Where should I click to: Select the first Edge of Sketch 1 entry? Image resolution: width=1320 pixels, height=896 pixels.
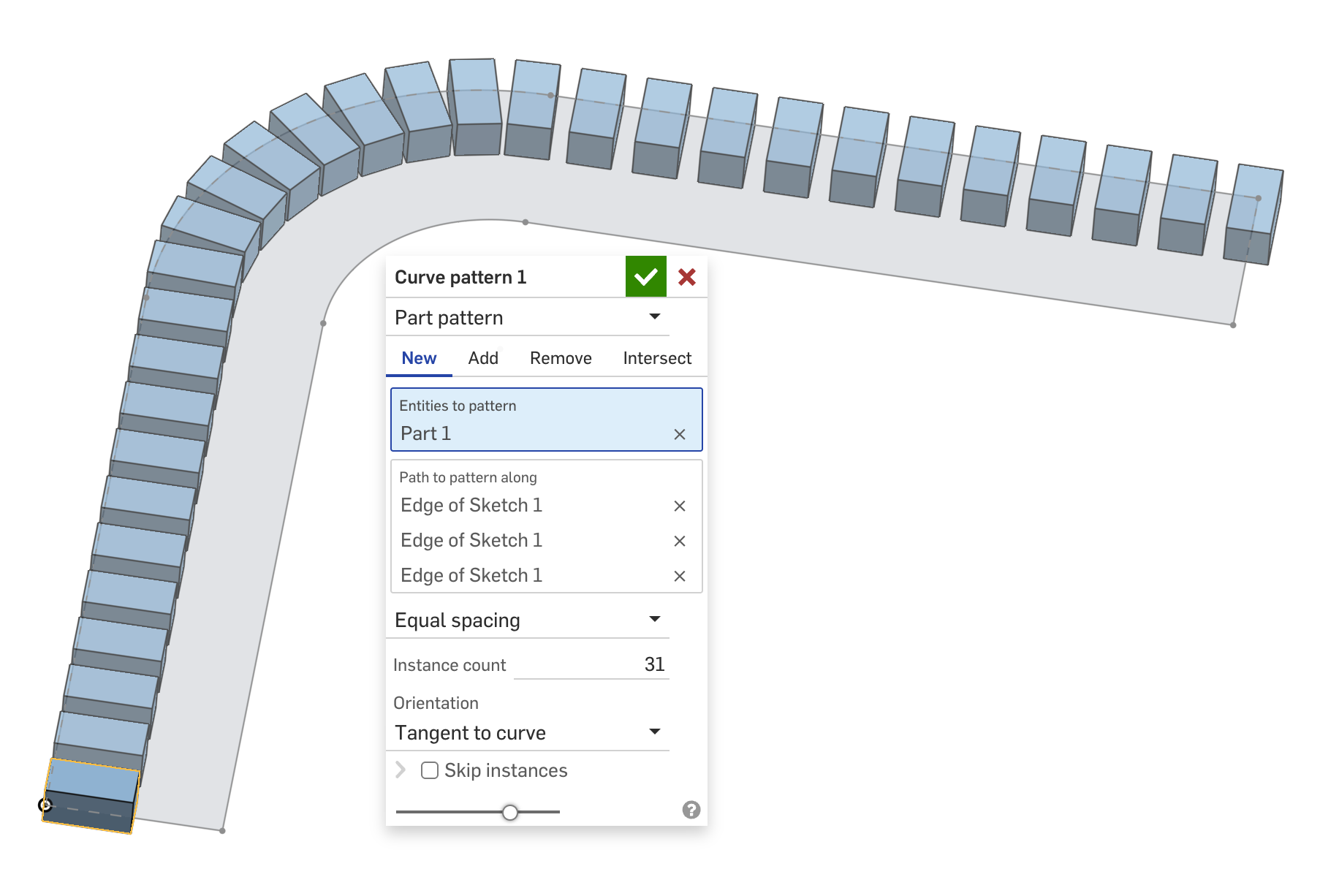coord(471,505)
